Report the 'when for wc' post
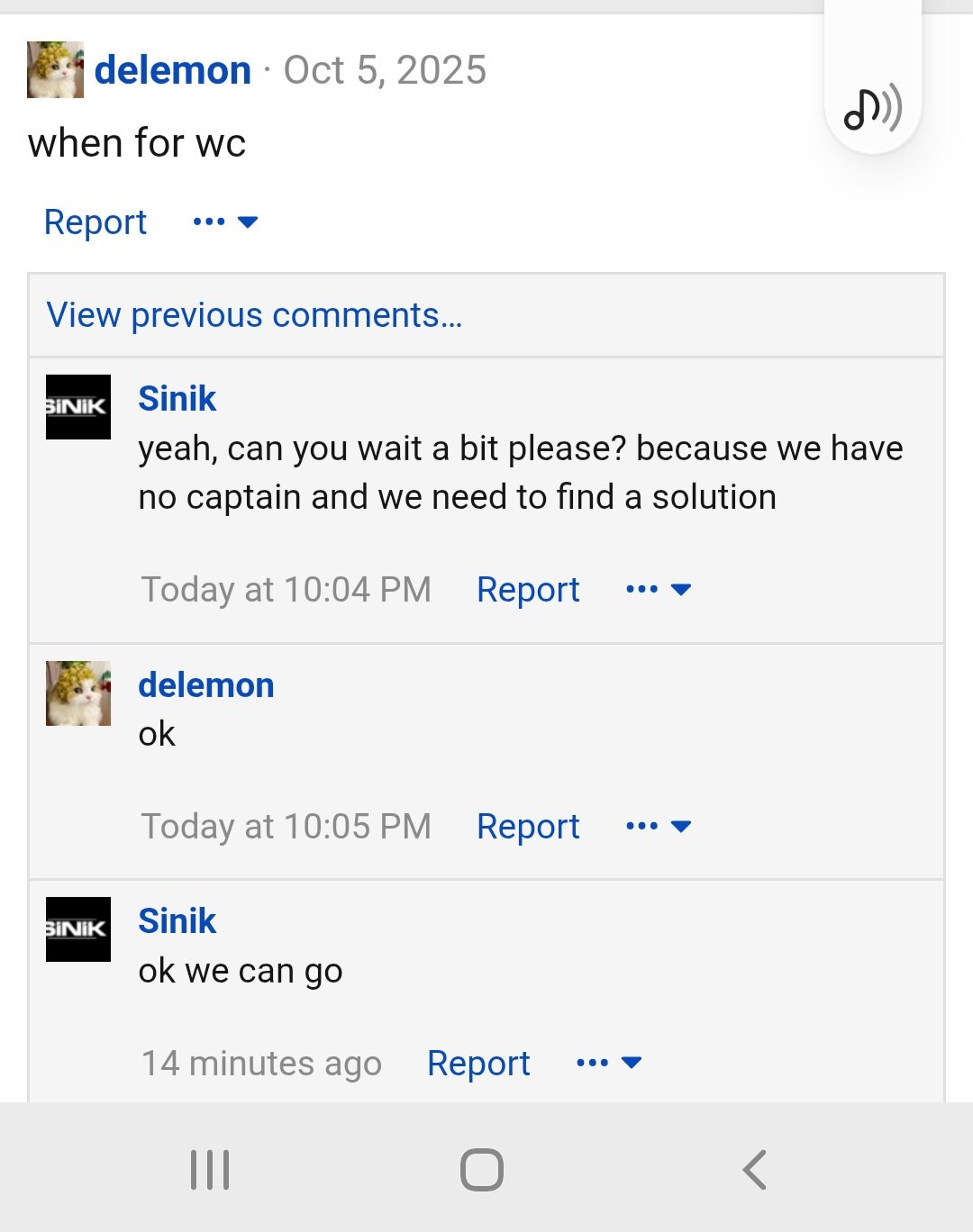 [x=95, y=222]
